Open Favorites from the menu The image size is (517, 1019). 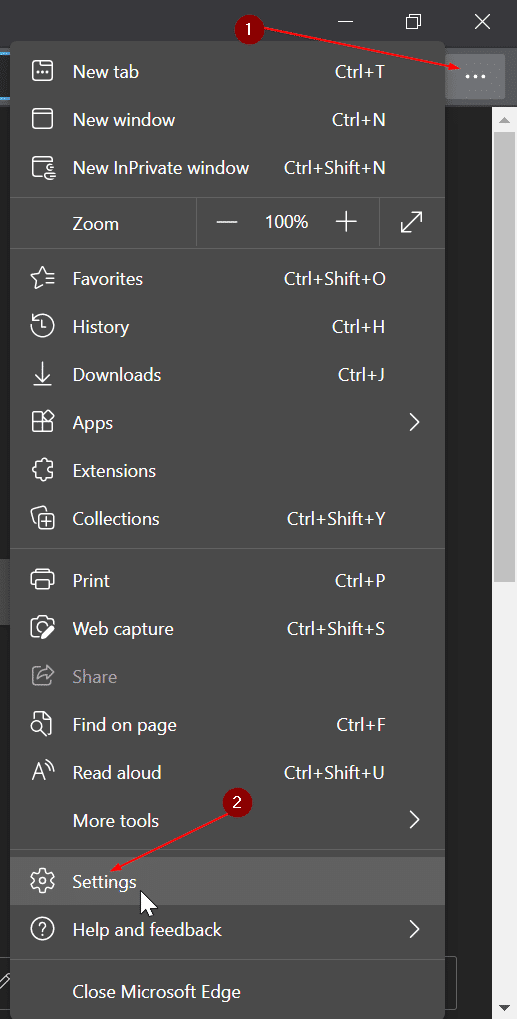[227, 279]
